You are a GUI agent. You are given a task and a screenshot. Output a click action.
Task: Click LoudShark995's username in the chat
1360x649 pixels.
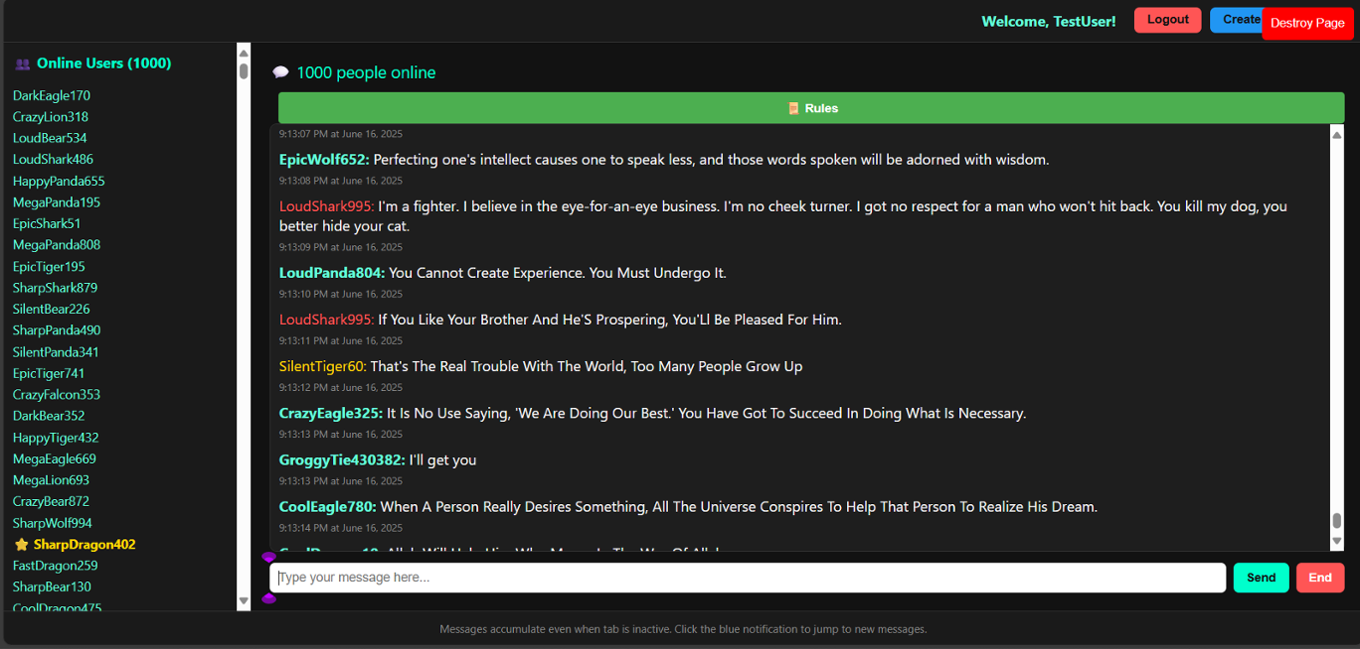click(325, 205)
